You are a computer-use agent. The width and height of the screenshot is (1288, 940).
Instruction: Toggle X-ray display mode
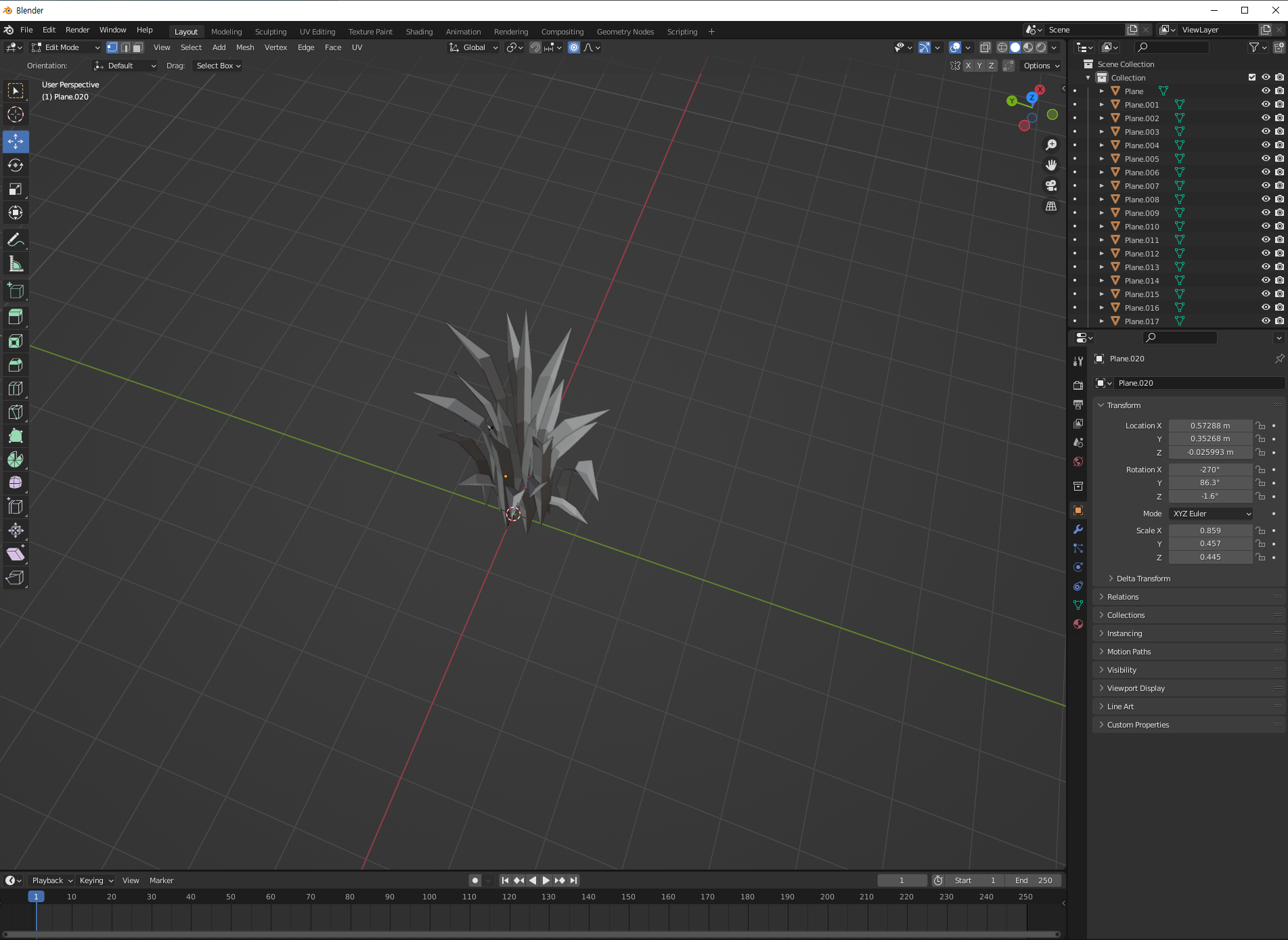click(x=985, y=47)
